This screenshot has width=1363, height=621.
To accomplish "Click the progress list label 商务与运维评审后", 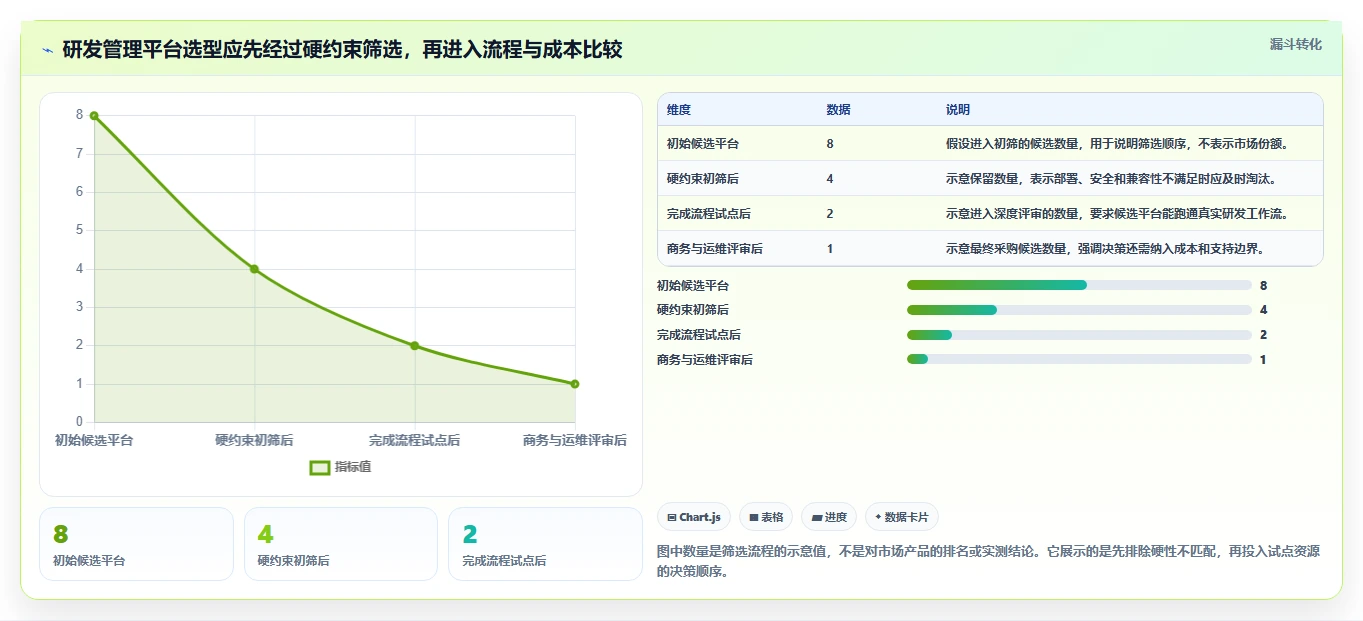I will click(x=705, y=359).
